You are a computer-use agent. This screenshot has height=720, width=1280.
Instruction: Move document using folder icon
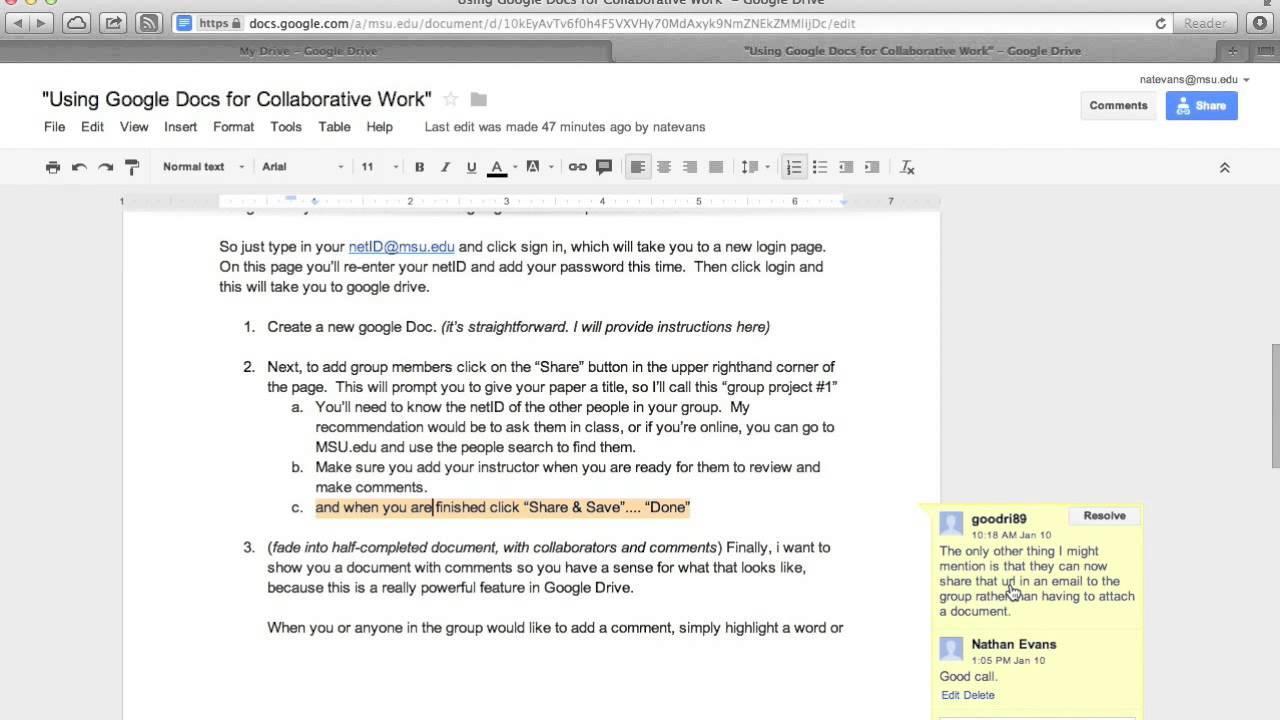(x=478, y=99)
